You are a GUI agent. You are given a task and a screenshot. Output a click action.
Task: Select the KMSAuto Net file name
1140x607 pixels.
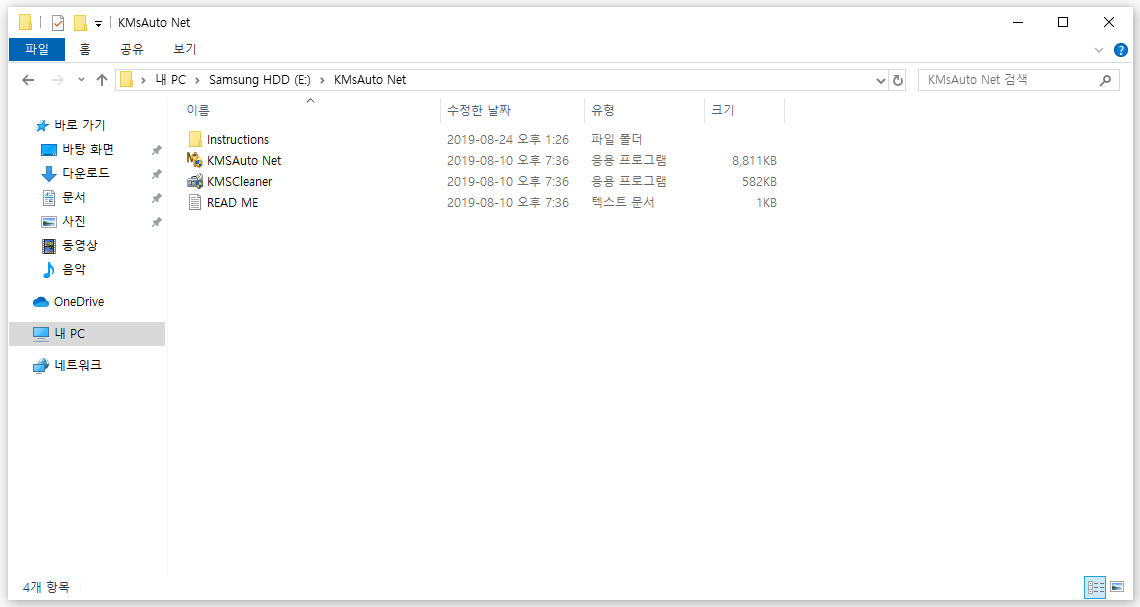[x=244, y=161]
